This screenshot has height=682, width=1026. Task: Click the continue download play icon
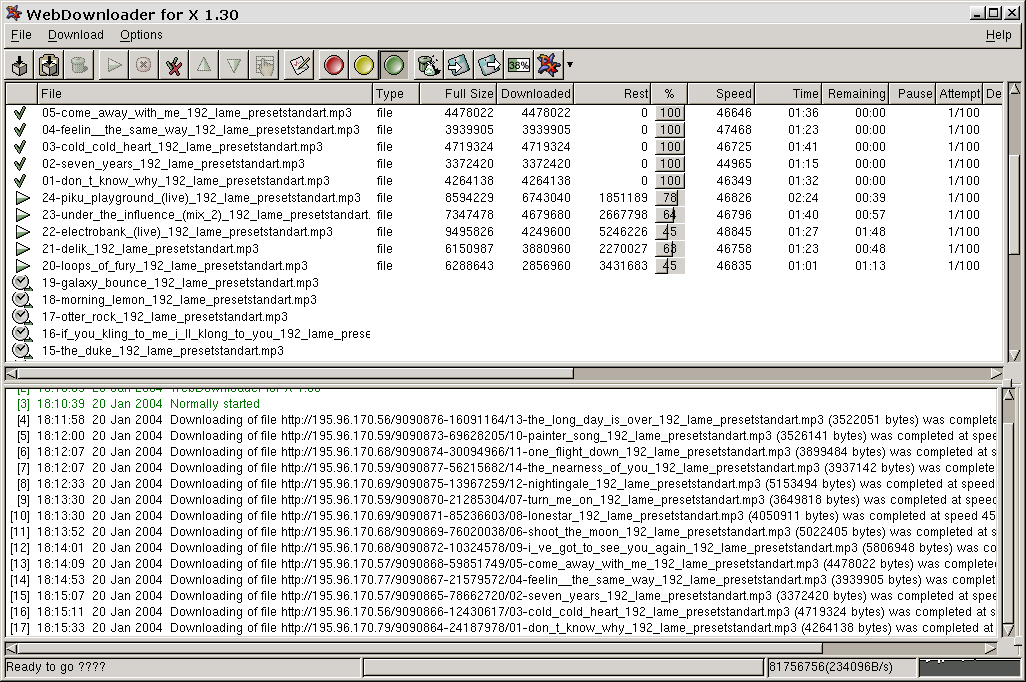pos(115,65)
